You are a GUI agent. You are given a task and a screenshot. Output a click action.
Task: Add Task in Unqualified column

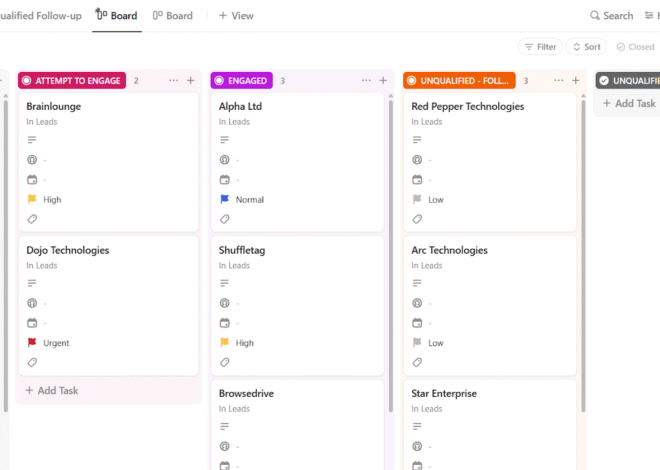click(629, 103)
